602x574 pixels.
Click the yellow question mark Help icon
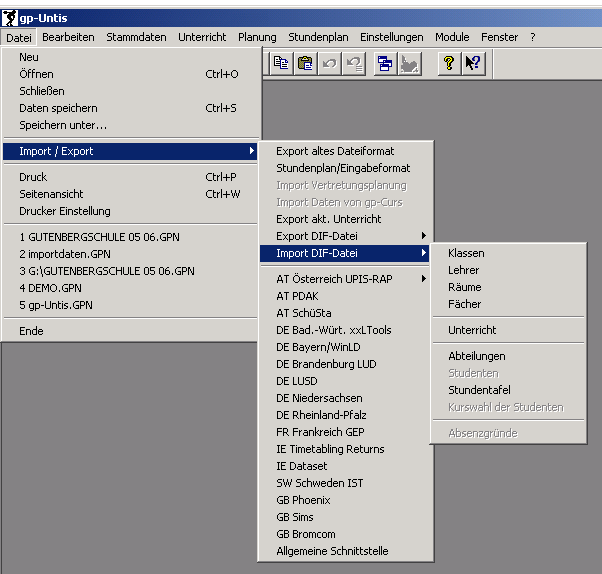coord(449,63)
